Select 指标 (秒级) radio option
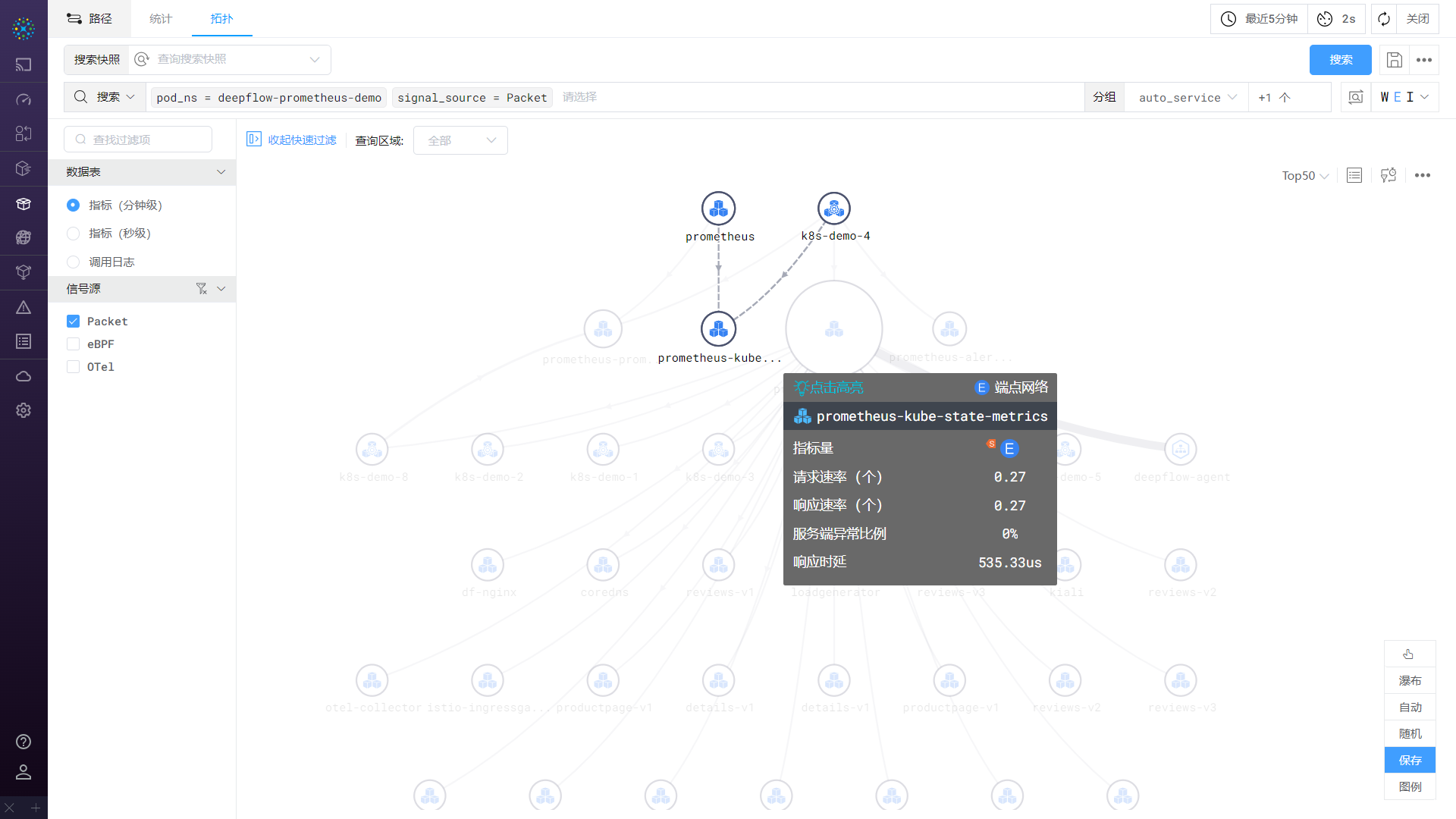Screen dimensions: 1456x819 (x=74, y=234)
